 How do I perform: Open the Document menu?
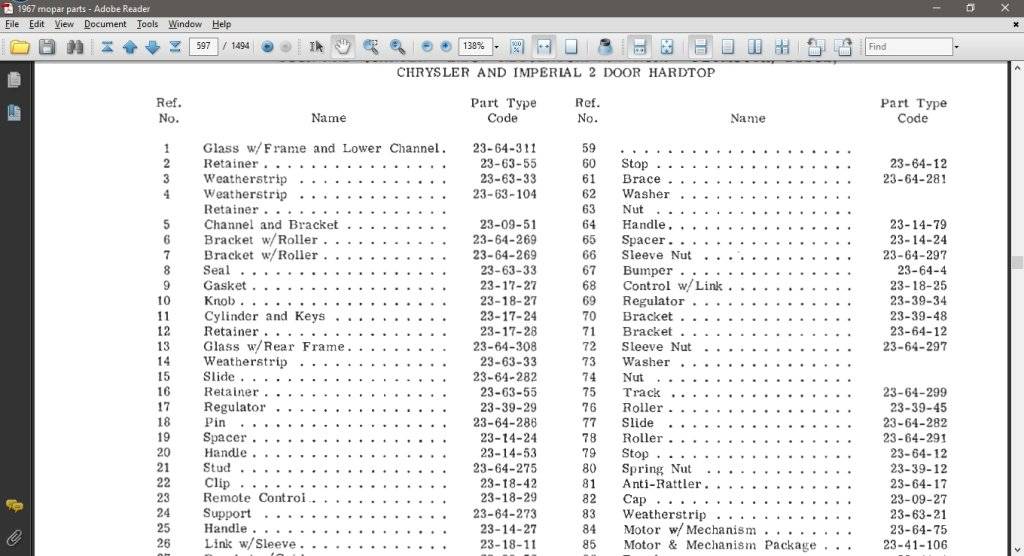click(x=105, y=24)
